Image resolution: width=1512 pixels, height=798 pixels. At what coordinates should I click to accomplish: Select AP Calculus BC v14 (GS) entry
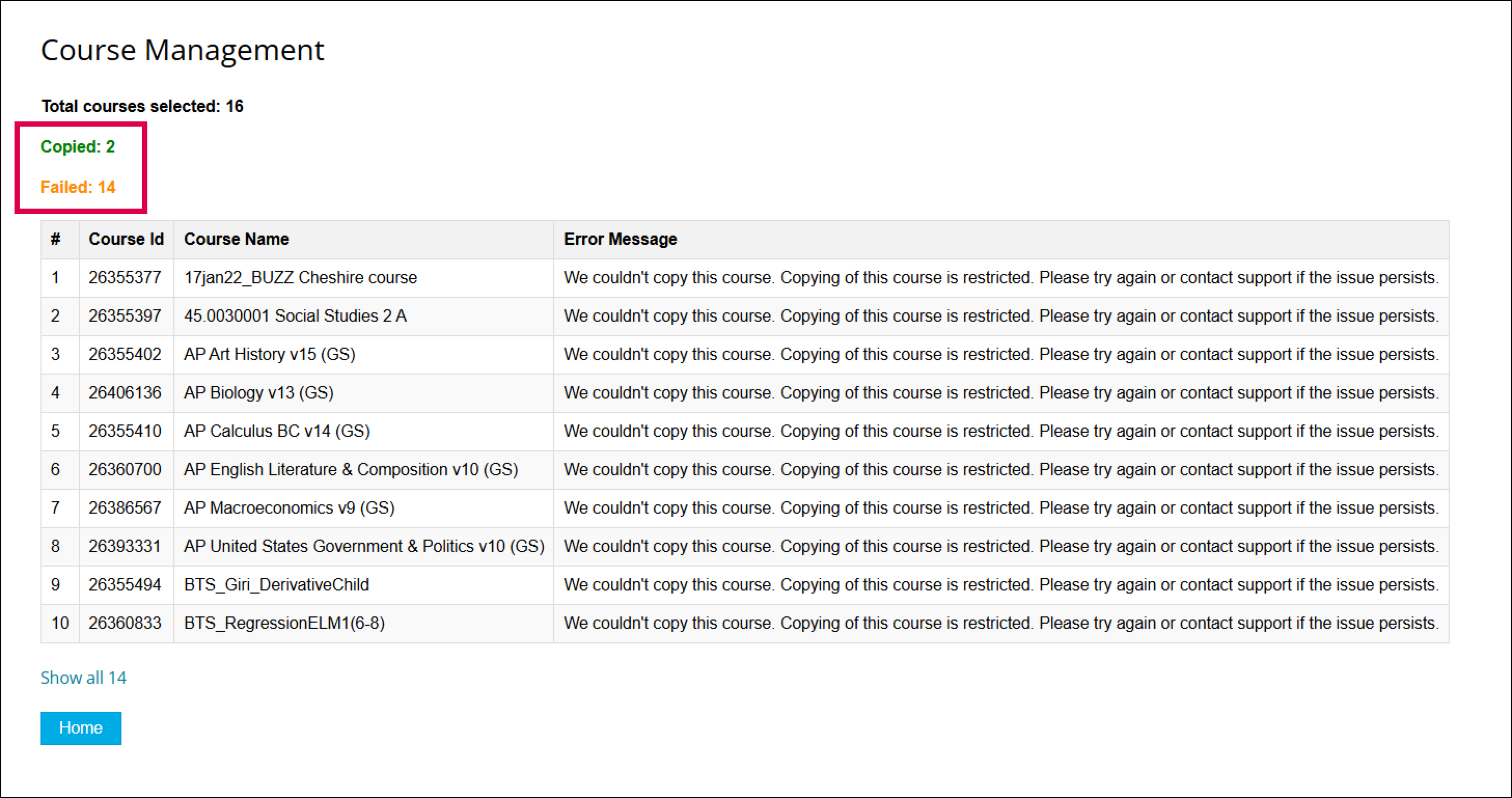tap(277, 431)
